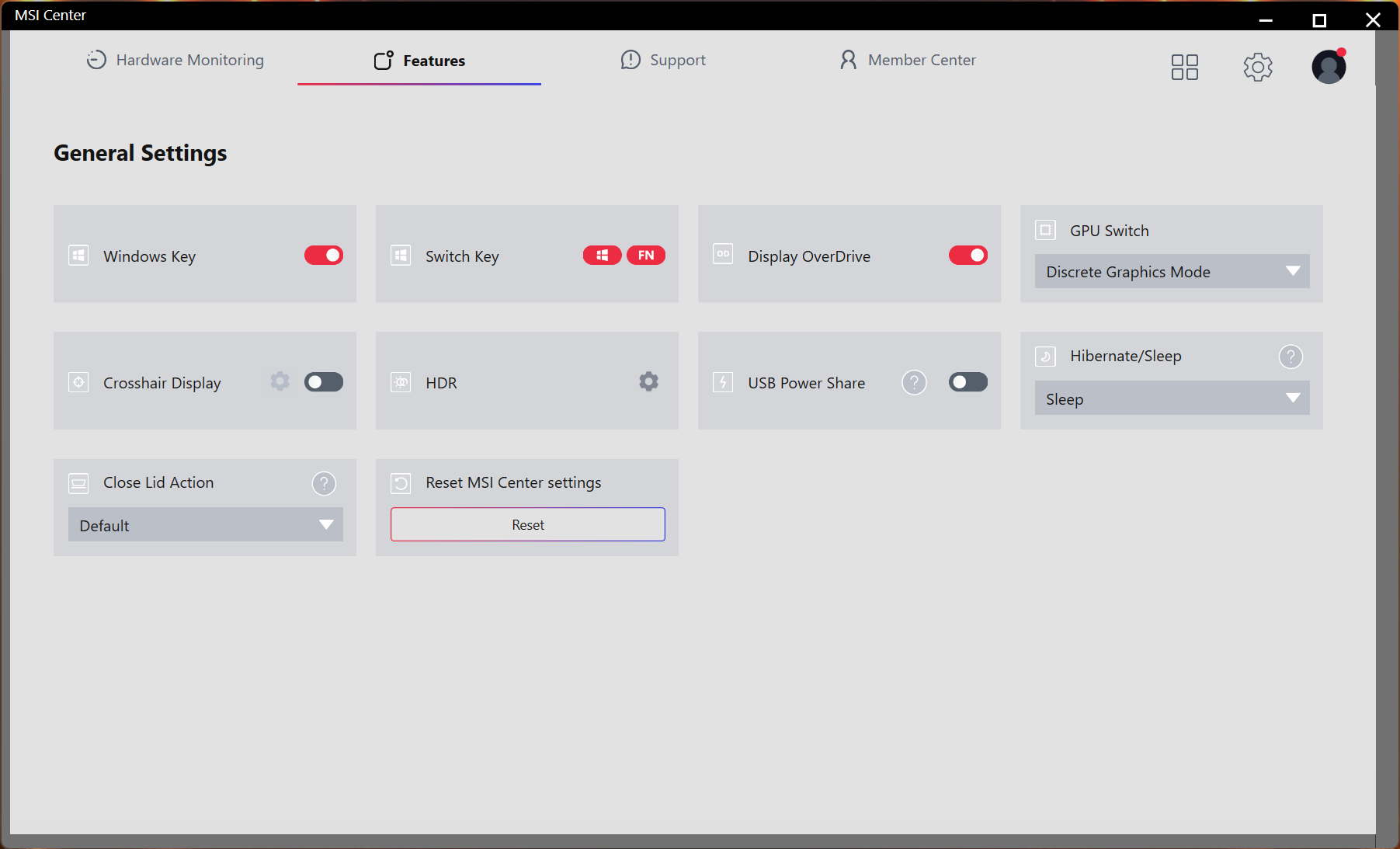1400x849 pixels.
Task: Turn off Display OverDrive
Action: [x=967, y=256]
